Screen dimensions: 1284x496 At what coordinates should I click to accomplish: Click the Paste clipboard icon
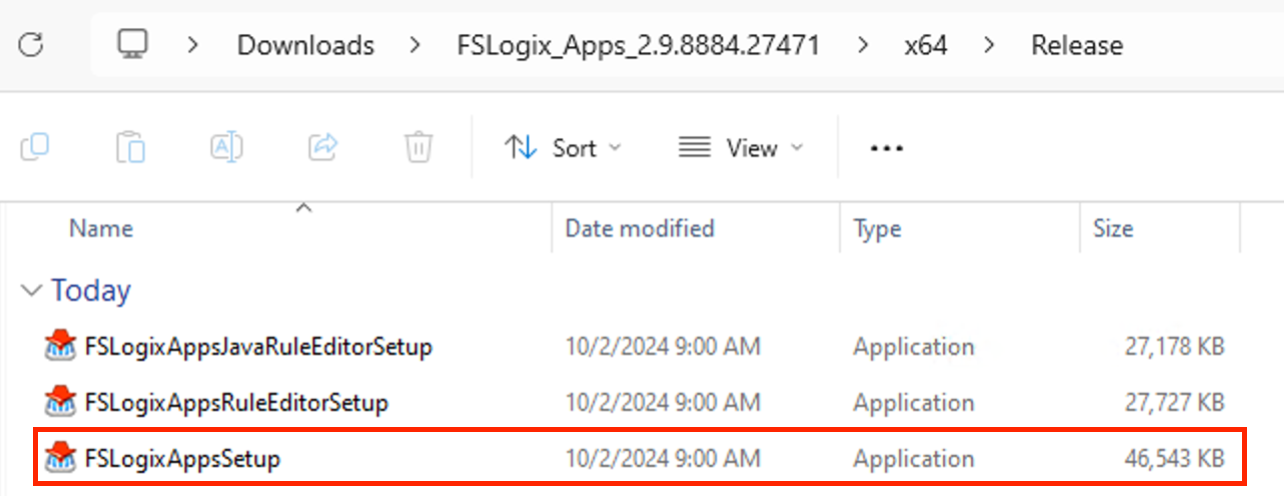[x=131, y=148]
